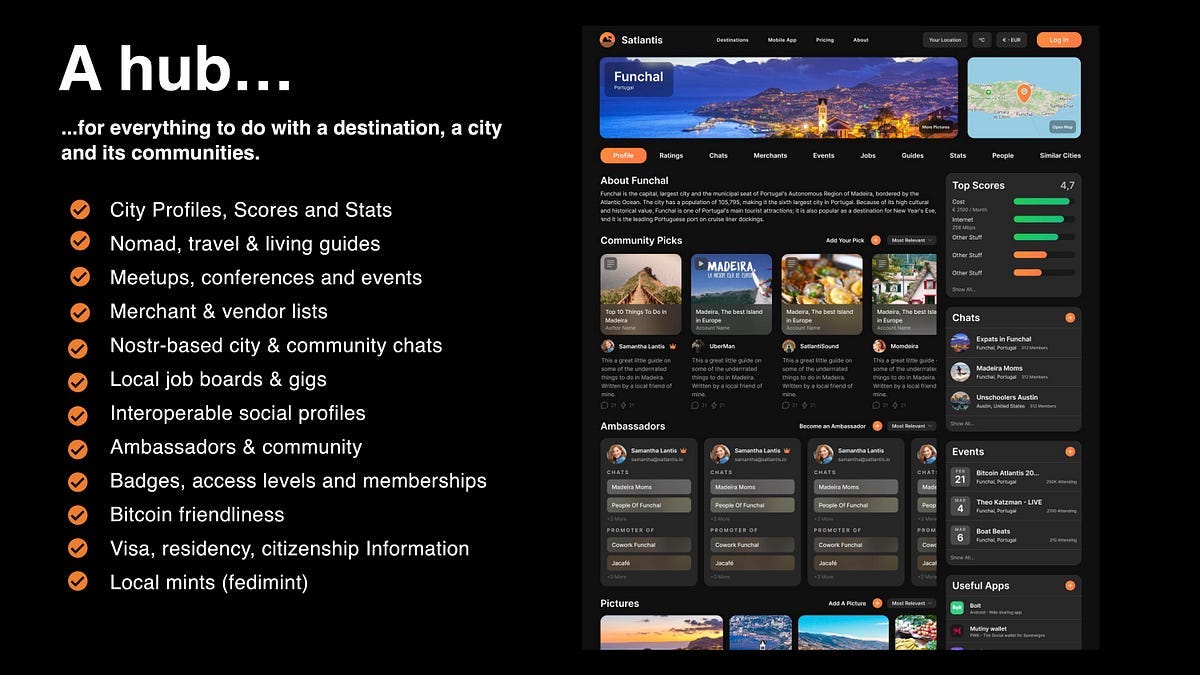Click the orange map pin on Madeira map
The width and height of the screenshot is (1200, 675).
1023,93
